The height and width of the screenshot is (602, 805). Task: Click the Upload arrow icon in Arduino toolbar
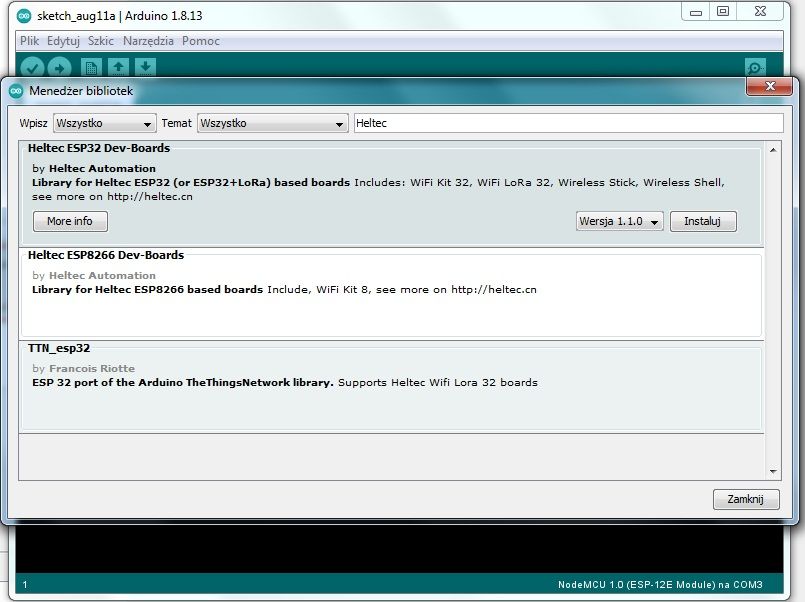coord(60,67)
